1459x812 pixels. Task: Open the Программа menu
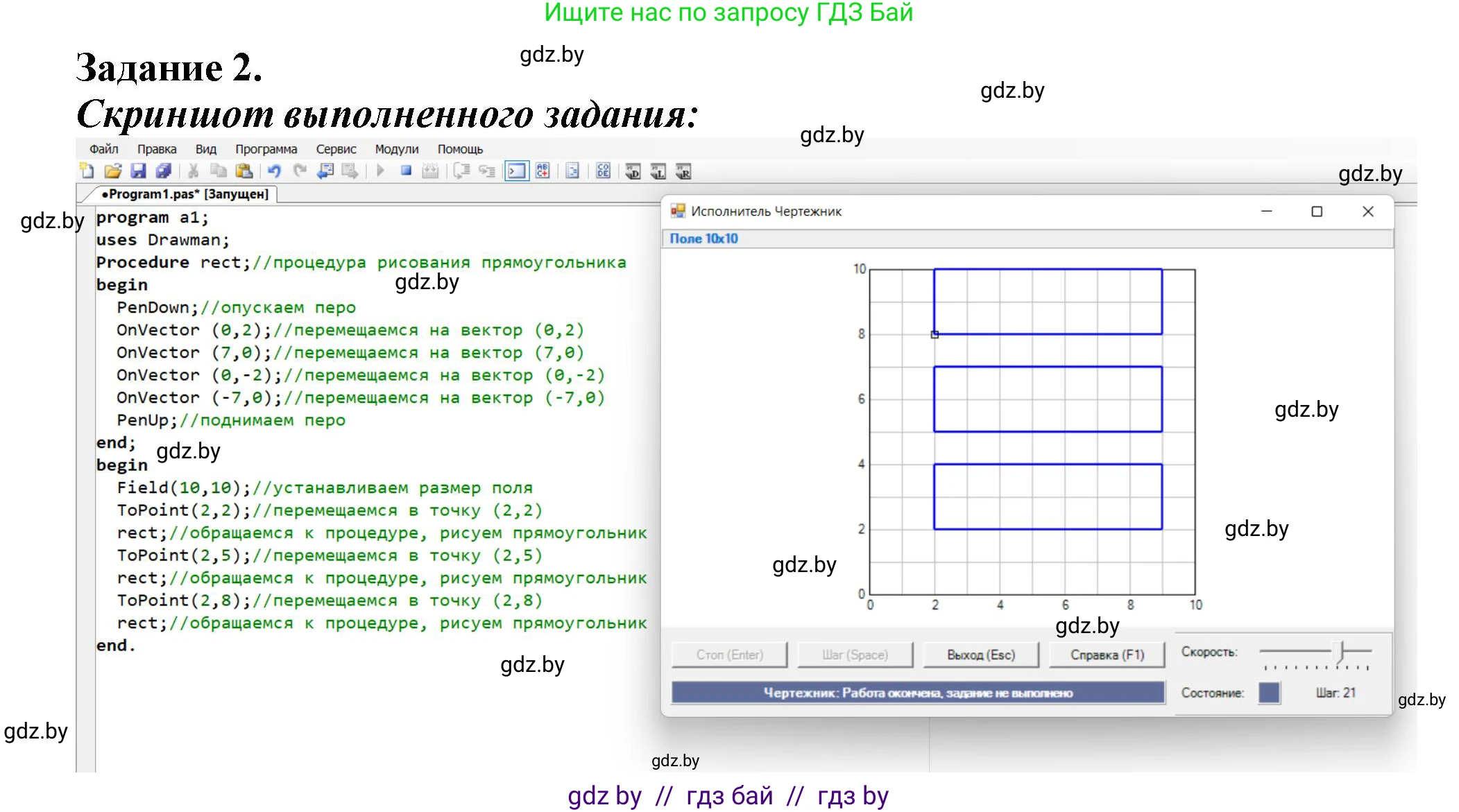266,149
